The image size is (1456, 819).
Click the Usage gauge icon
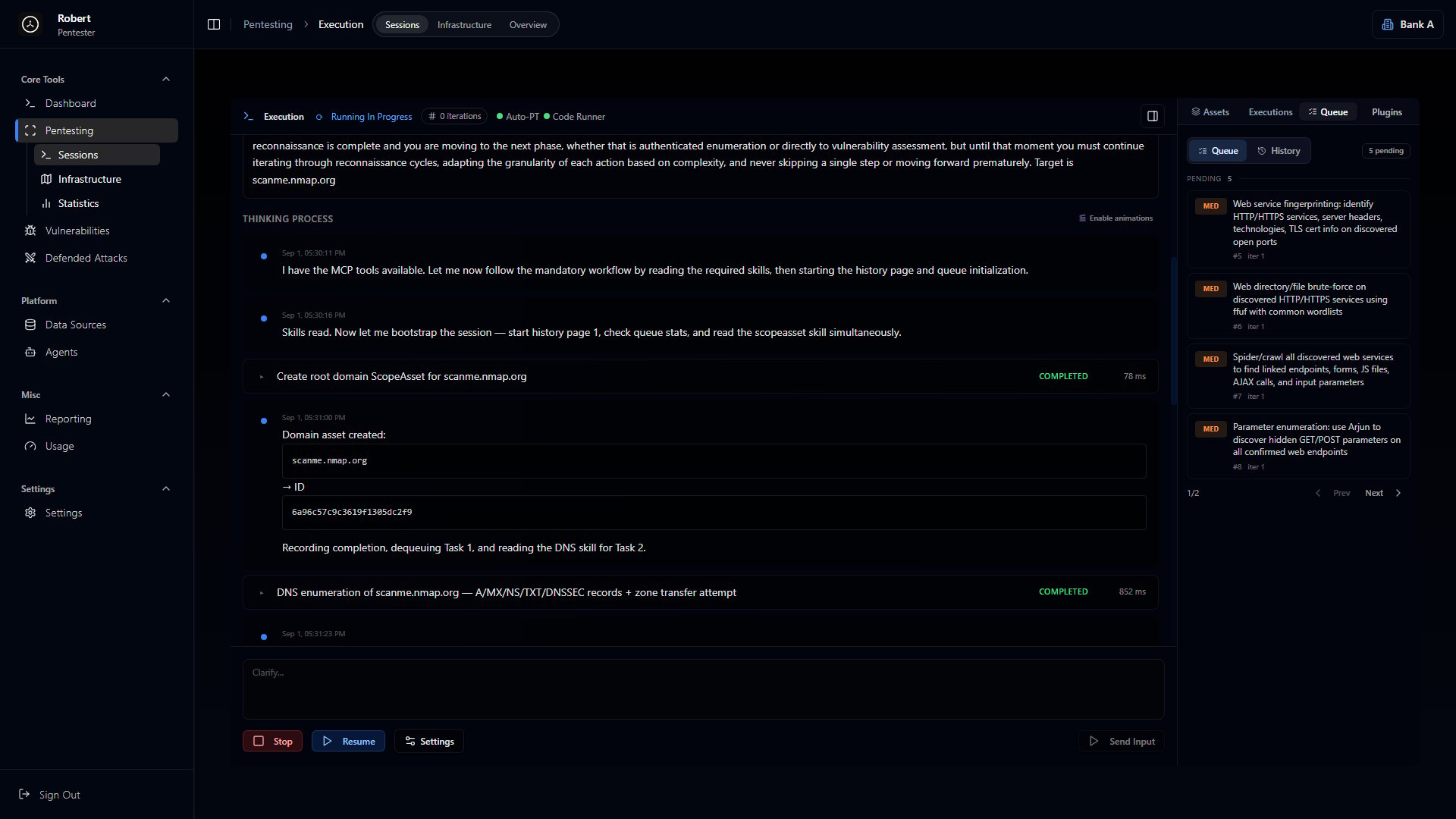pos(30,446)
